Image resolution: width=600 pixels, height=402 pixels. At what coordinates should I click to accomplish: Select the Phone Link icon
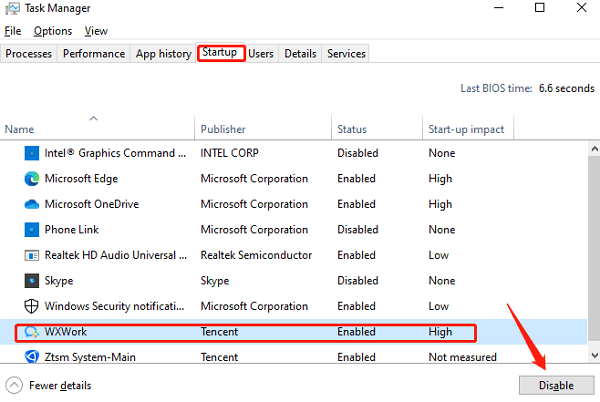(30, 230)
